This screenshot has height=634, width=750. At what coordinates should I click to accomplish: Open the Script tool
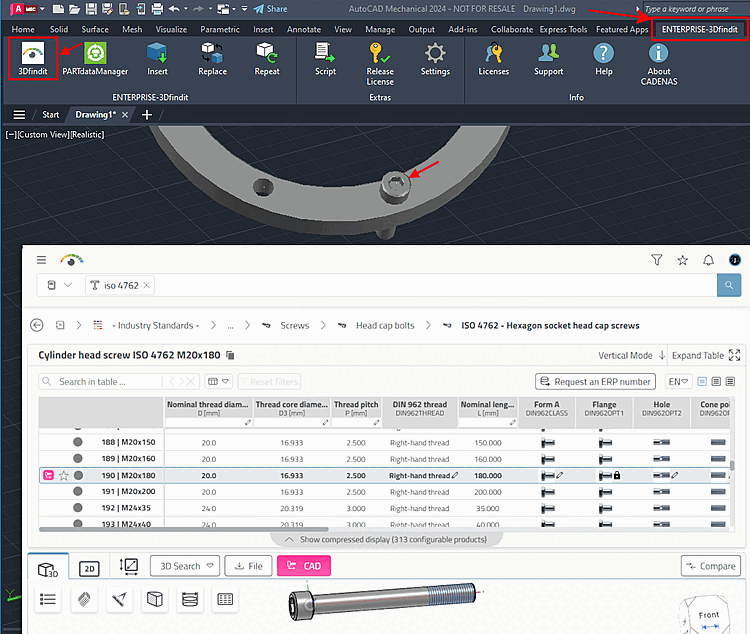click(x=325, y=58)
